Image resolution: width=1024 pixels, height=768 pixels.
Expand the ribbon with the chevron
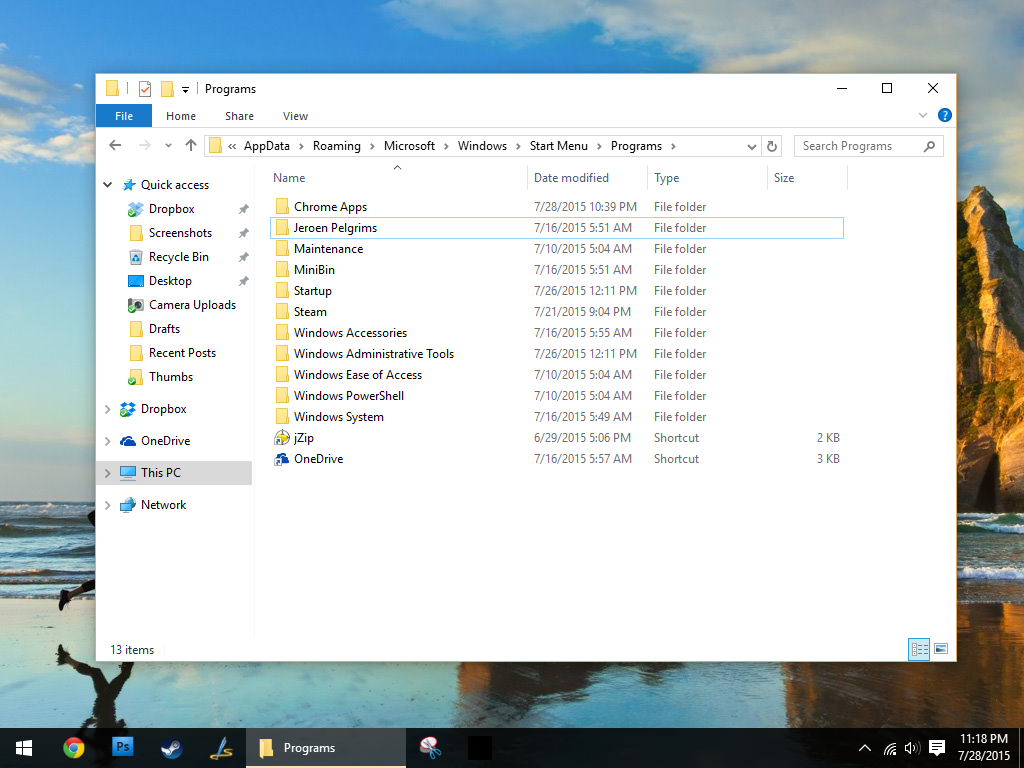click(x=923, y=115)
